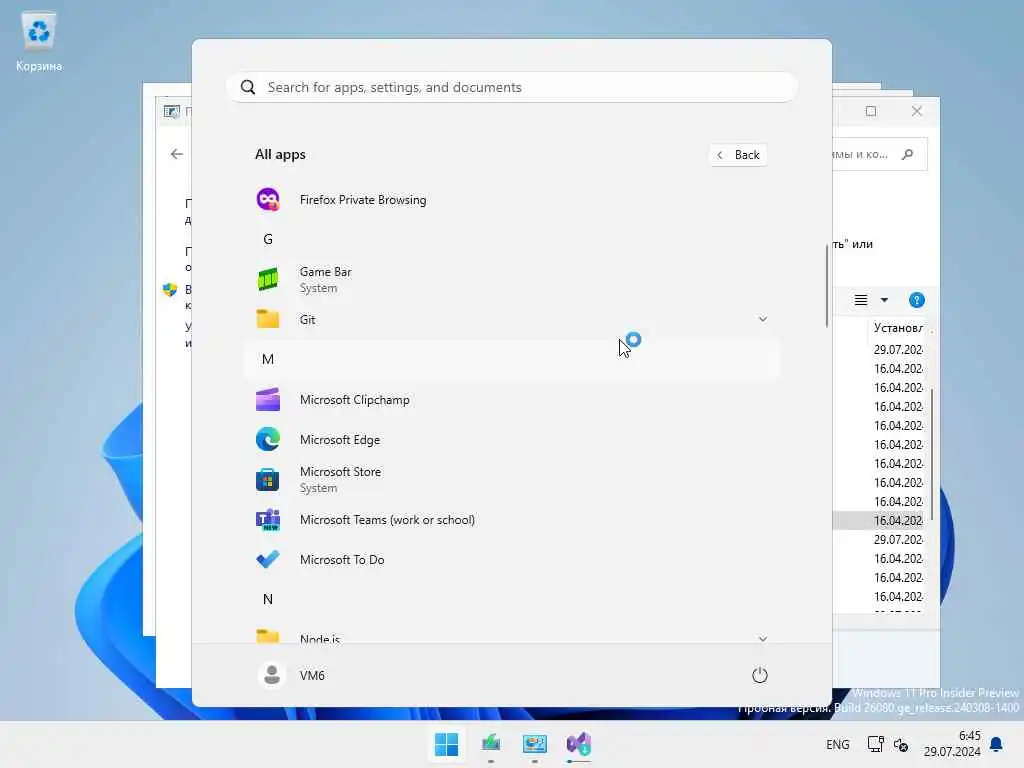Click the search icon in background window's search box
The image size is (1024, 768).
(x=908, y=154)
